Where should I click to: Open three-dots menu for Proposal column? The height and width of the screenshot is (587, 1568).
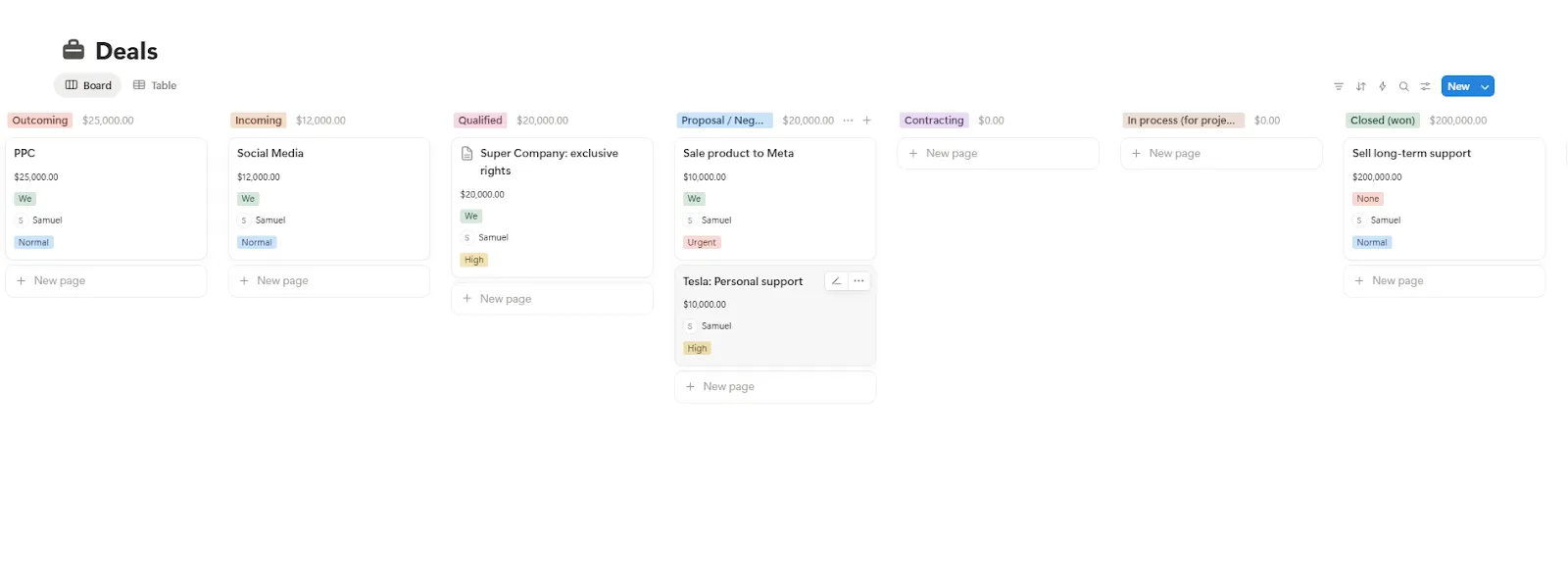(848, 121)
